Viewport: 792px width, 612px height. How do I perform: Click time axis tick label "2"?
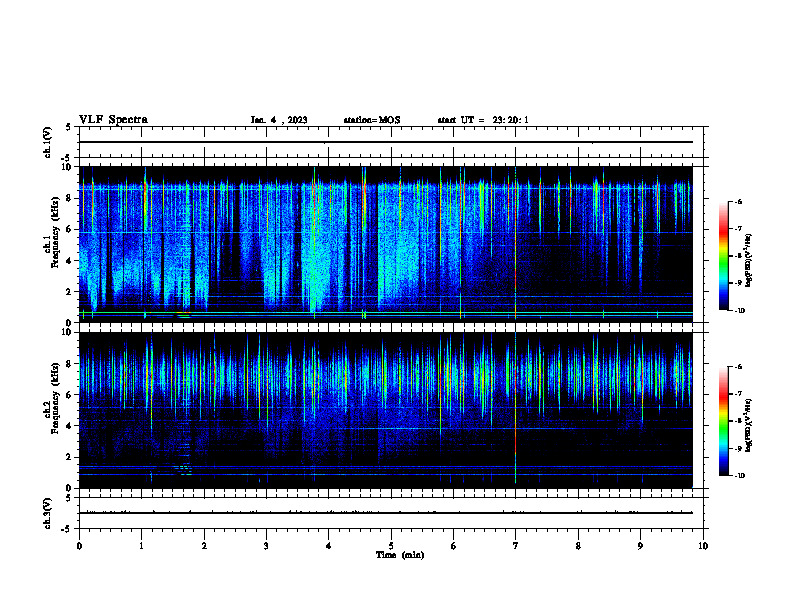click(x=204, y=546)
